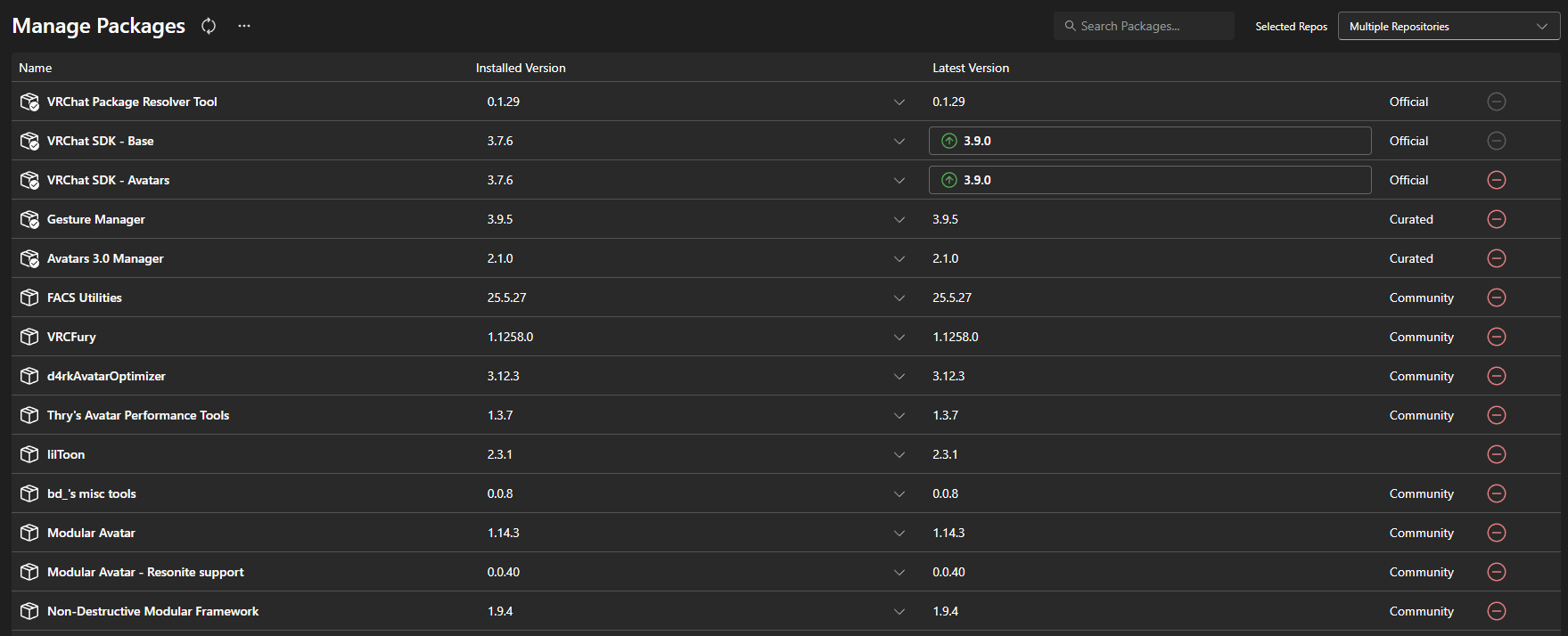Click the package icon beside VRCFury

(x=29, y=337)
